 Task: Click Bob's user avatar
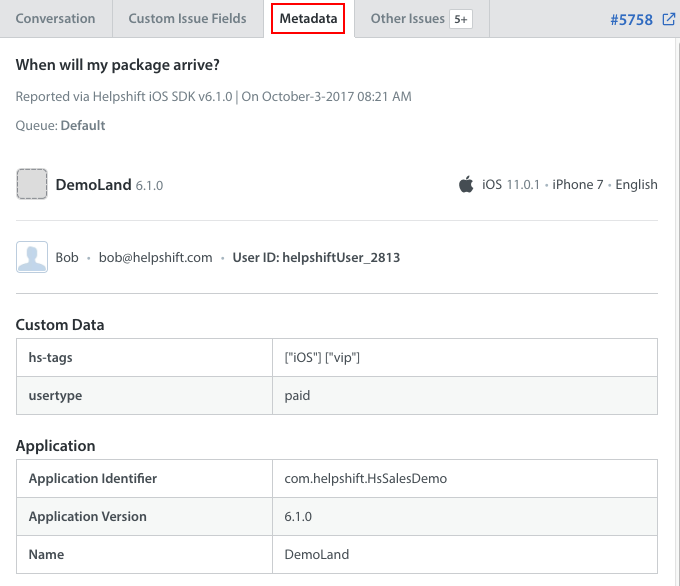(x=32, y=257)
